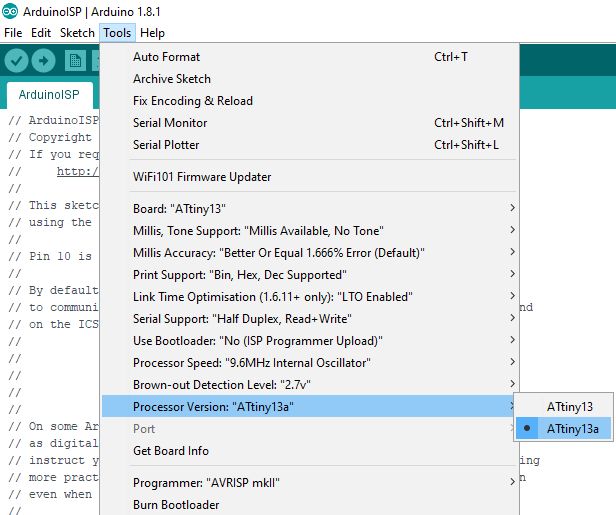The image size is (616, 515).
Task: Expand the Print Support submenu
Action: (x=310, y=275)
